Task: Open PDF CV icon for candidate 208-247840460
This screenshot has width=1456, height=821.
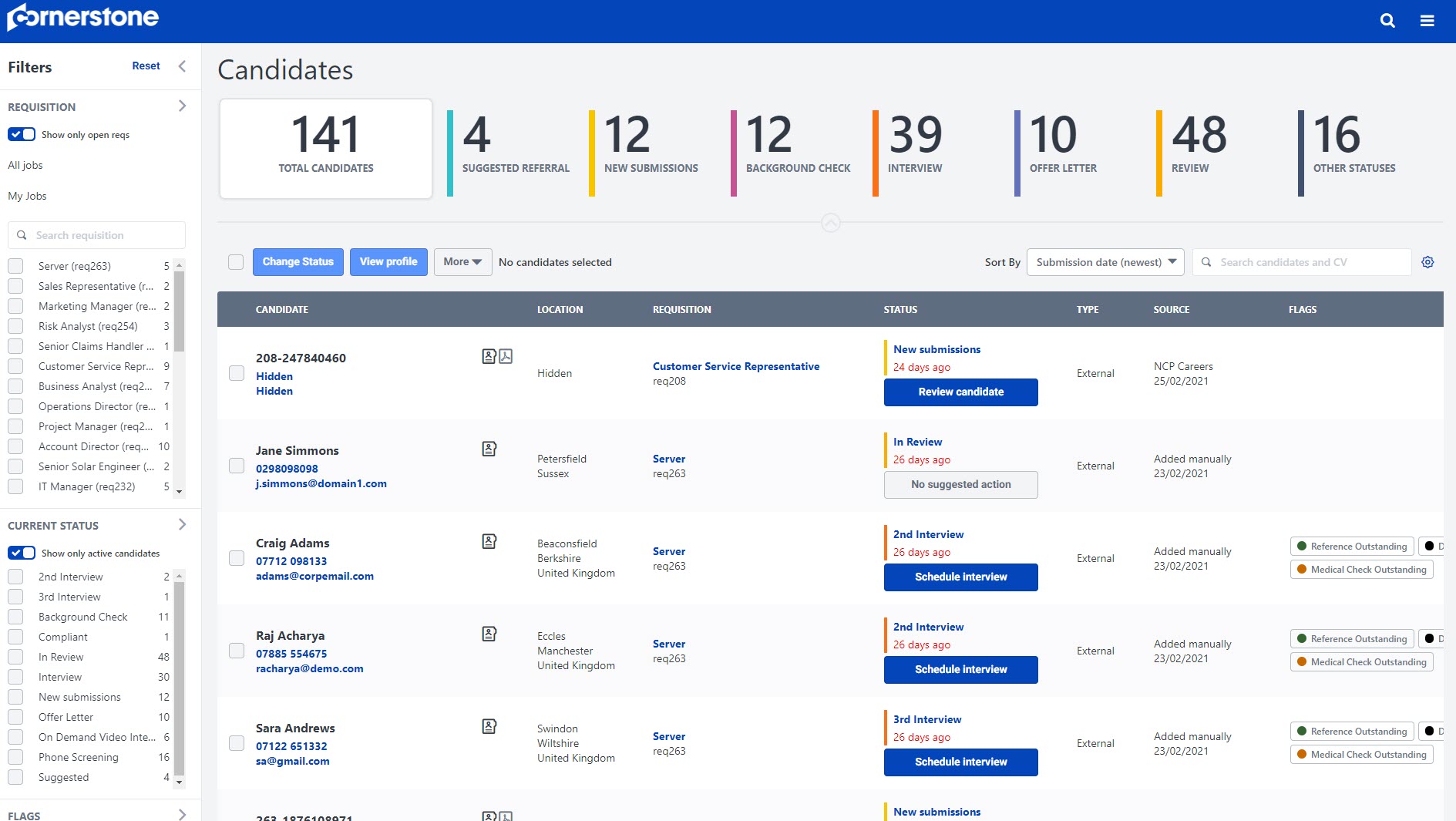Action: (x=506, y=356)
